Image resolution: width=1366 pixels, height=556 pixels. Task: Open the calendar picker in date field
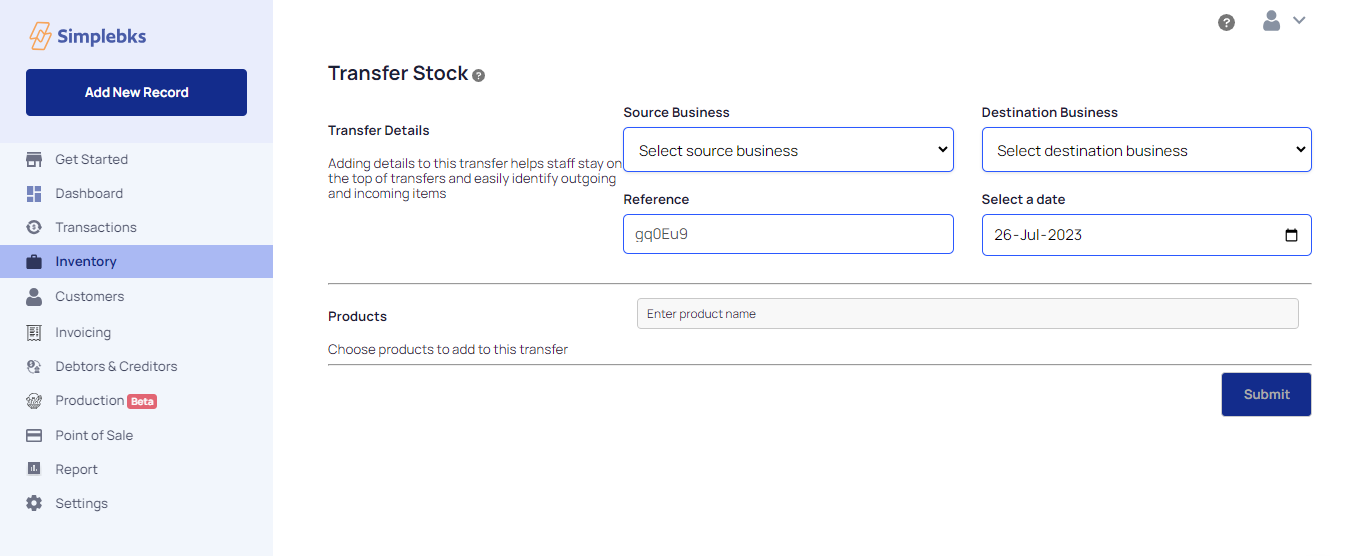[x=1291, y=236]
